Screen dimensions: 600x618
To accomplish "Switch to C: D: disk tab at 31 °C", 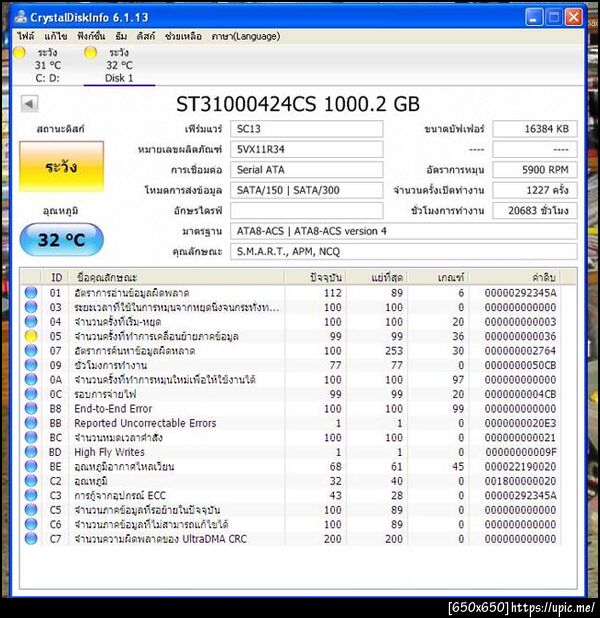I will 47,65.
